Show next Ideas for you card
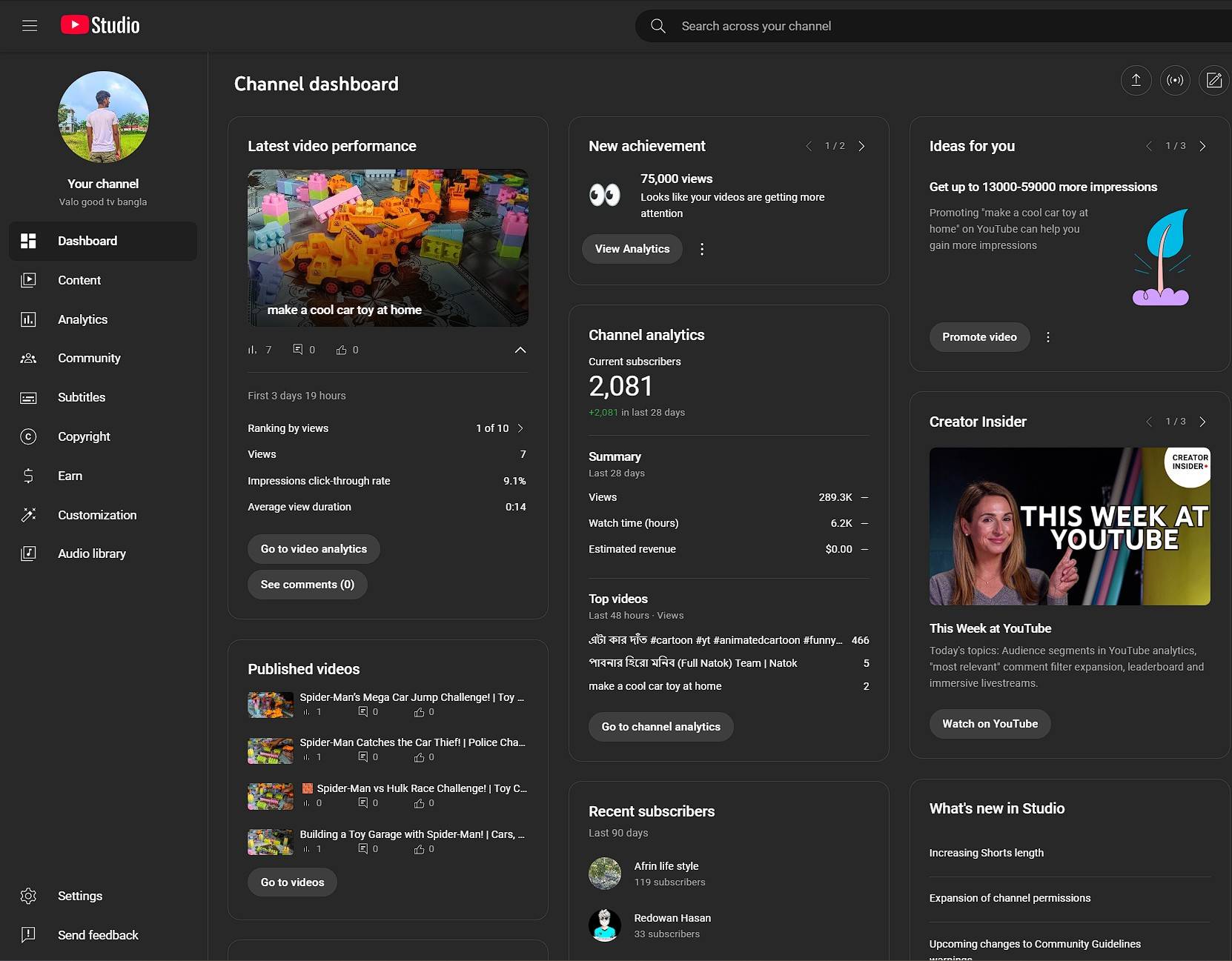This screenshot has width=1232, height=961. pyautogui.click(x=1202, y=146)
